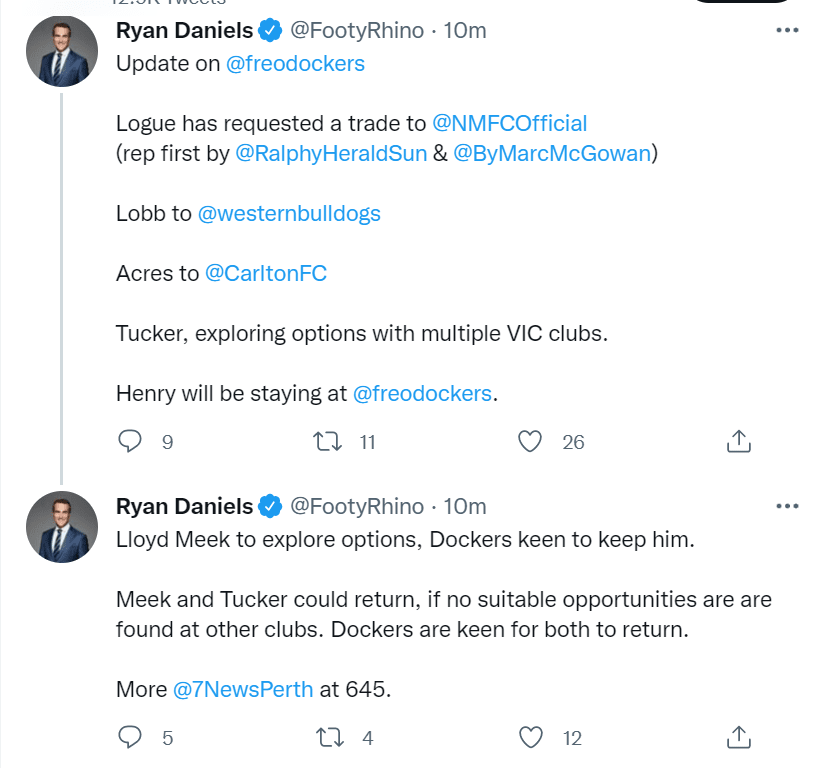Open more options on Lloyd Meek tweet
815x768 pixels.
[x=788, y=506]
